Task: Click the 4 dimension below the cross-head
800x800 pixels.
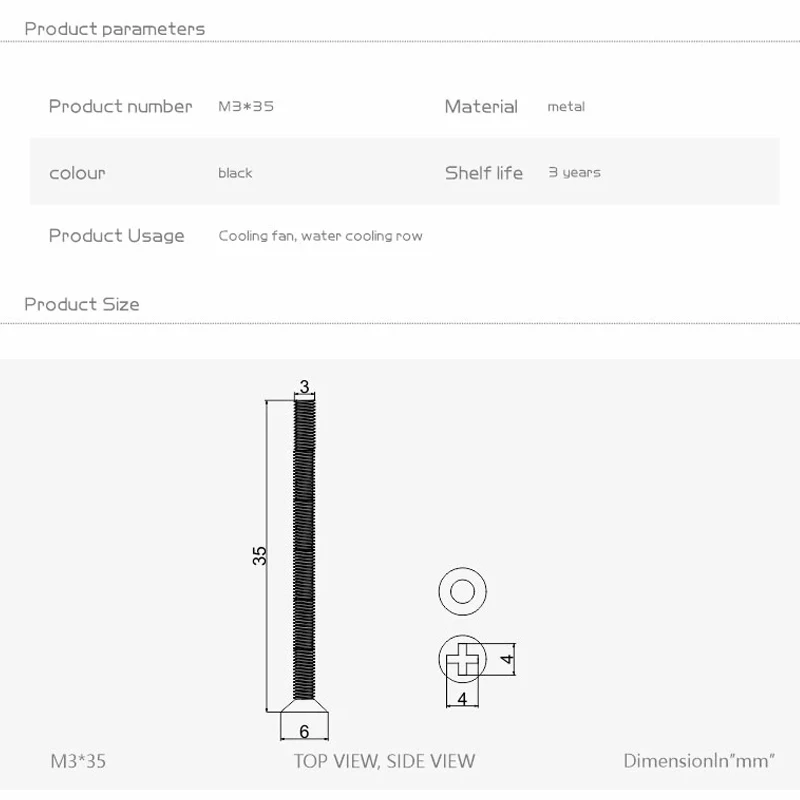Action: (x=462, y=700)
